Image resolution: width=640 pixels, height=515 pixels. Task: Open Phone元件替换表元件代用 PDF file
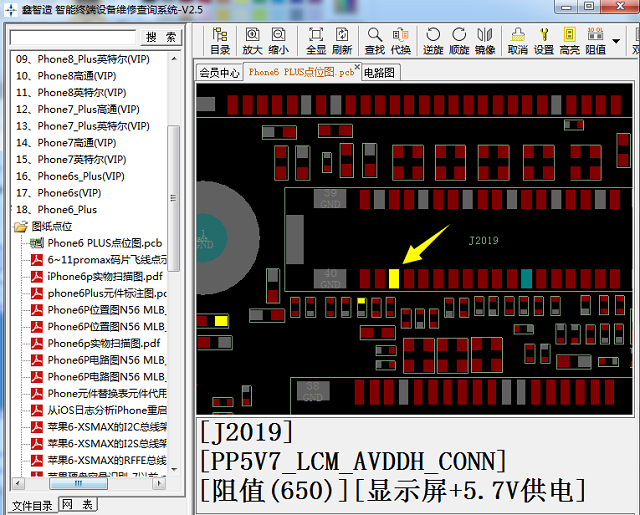pos(99,394)
